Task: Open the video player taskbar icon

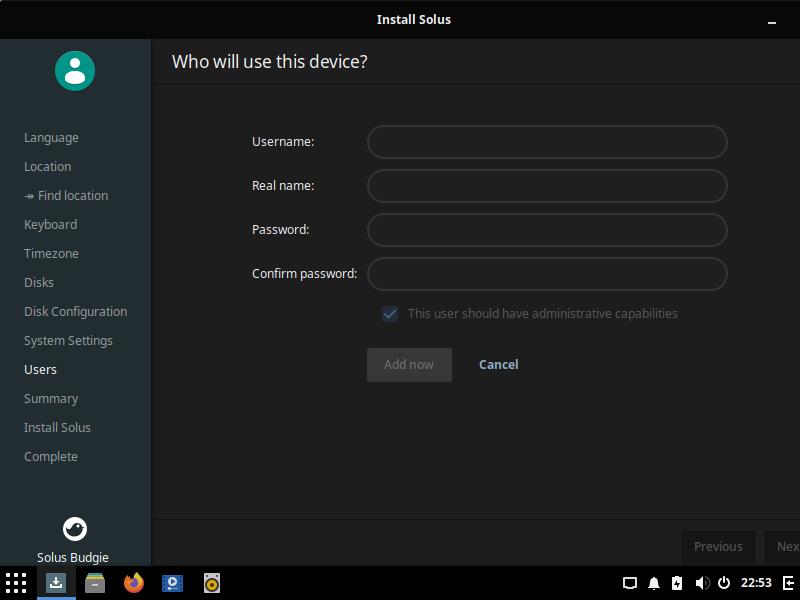Action: click(x=172, y=583)
